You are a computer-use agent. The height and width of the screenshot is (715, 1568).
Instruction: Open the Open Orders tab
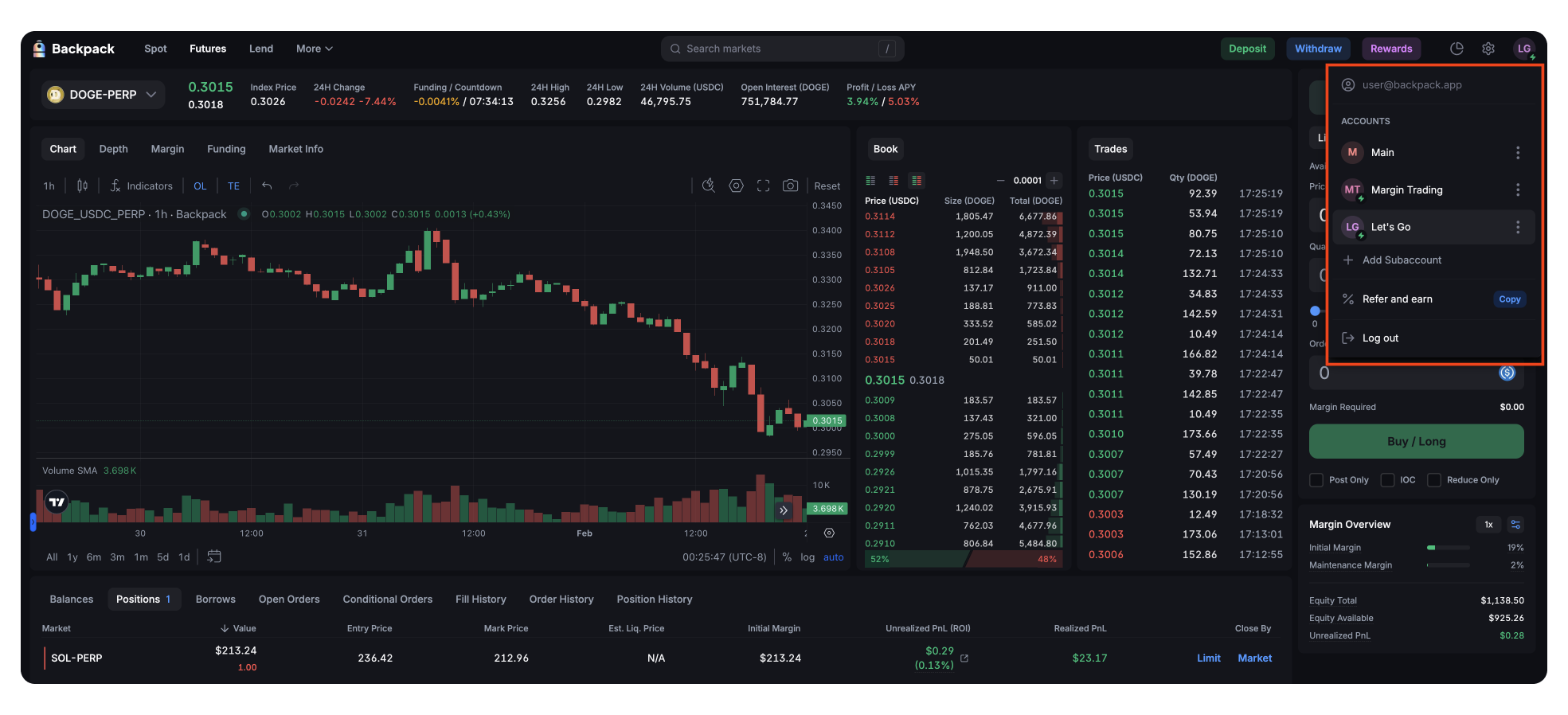[x=289, y=599]
